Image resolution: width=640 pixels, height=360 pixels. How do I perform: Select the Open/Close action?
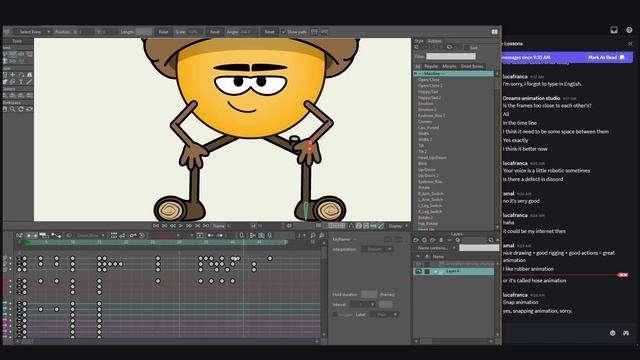pos(429,80)
